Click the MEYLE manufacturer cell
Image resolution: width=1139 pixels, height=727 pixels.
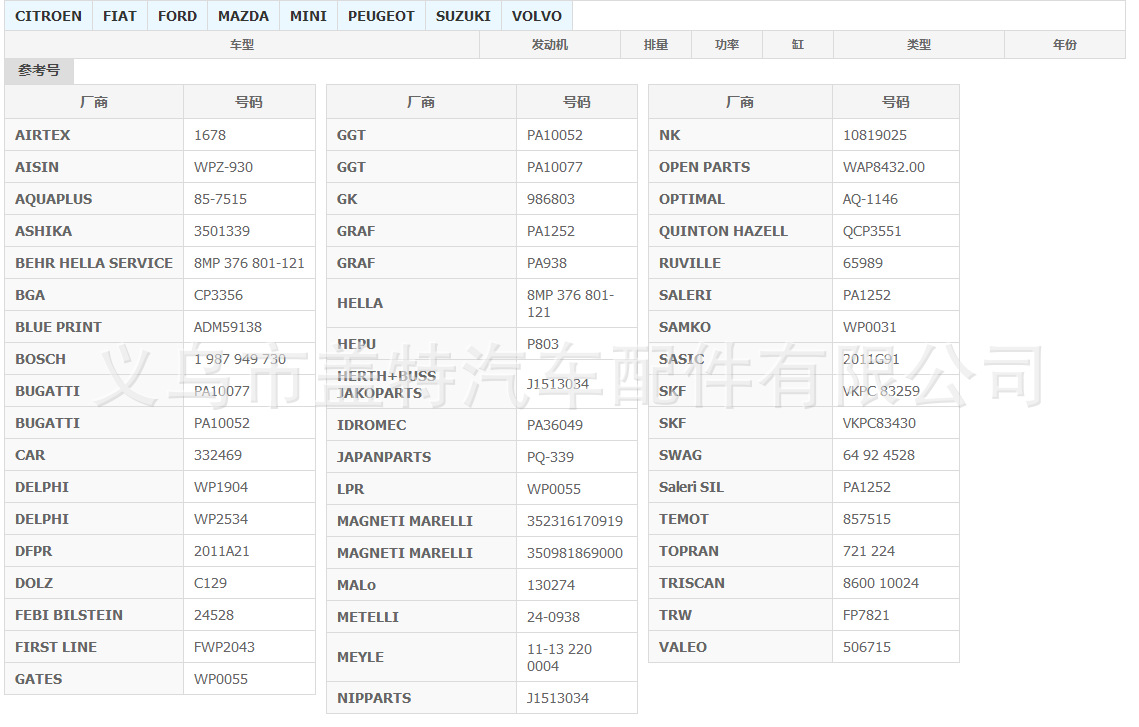coord(421,657)
